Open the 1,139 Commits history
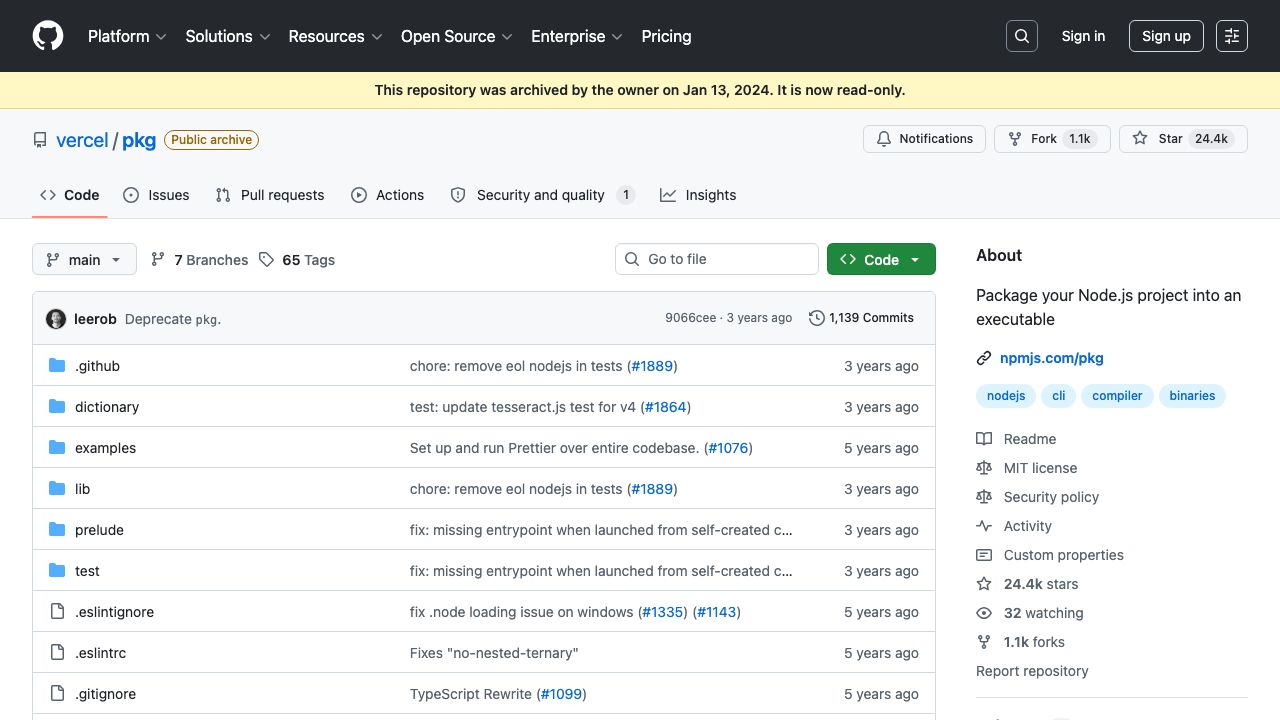The width and height of the screenshot is (1280, 720). [862, 318]
